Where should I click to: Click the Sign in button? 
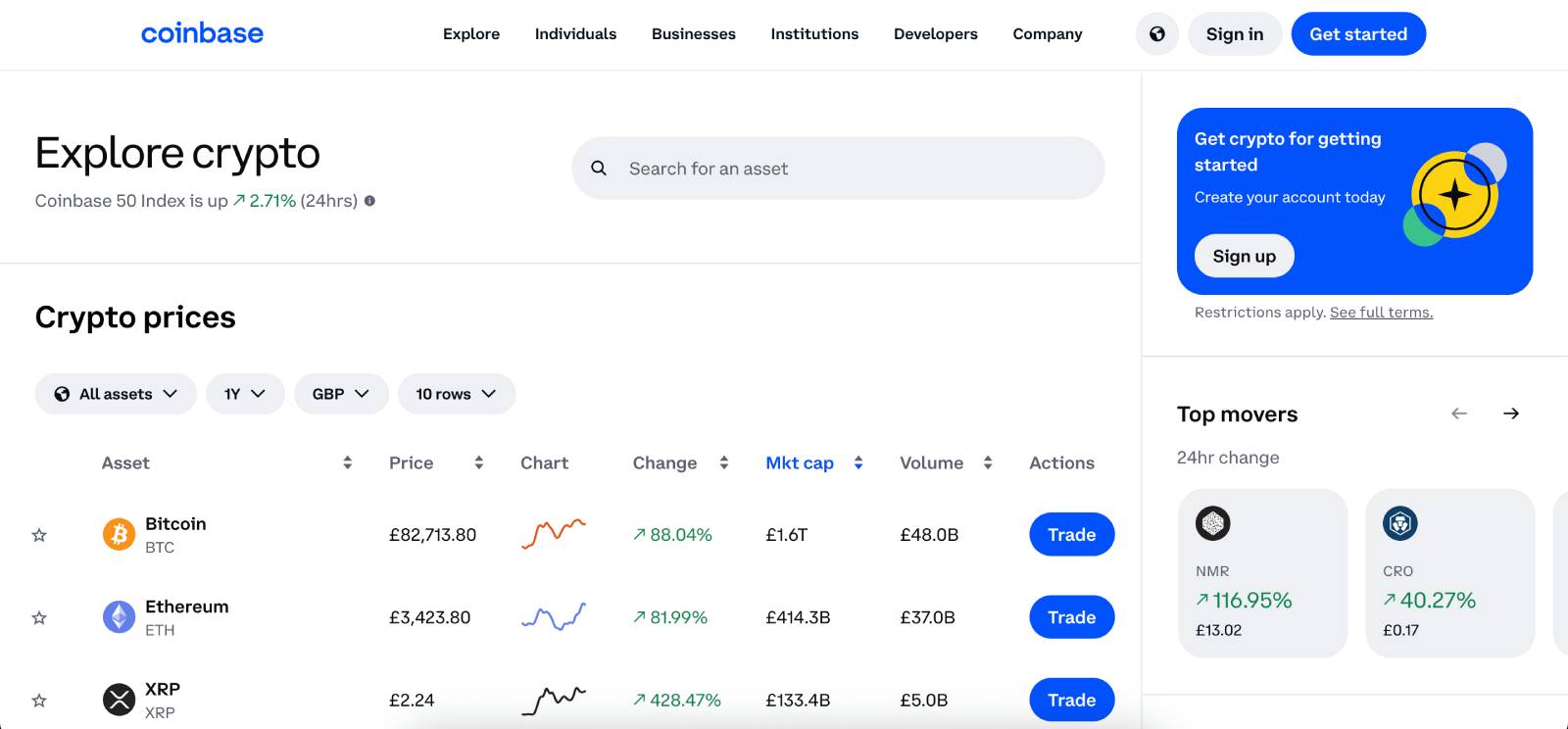click(1235, 34)
